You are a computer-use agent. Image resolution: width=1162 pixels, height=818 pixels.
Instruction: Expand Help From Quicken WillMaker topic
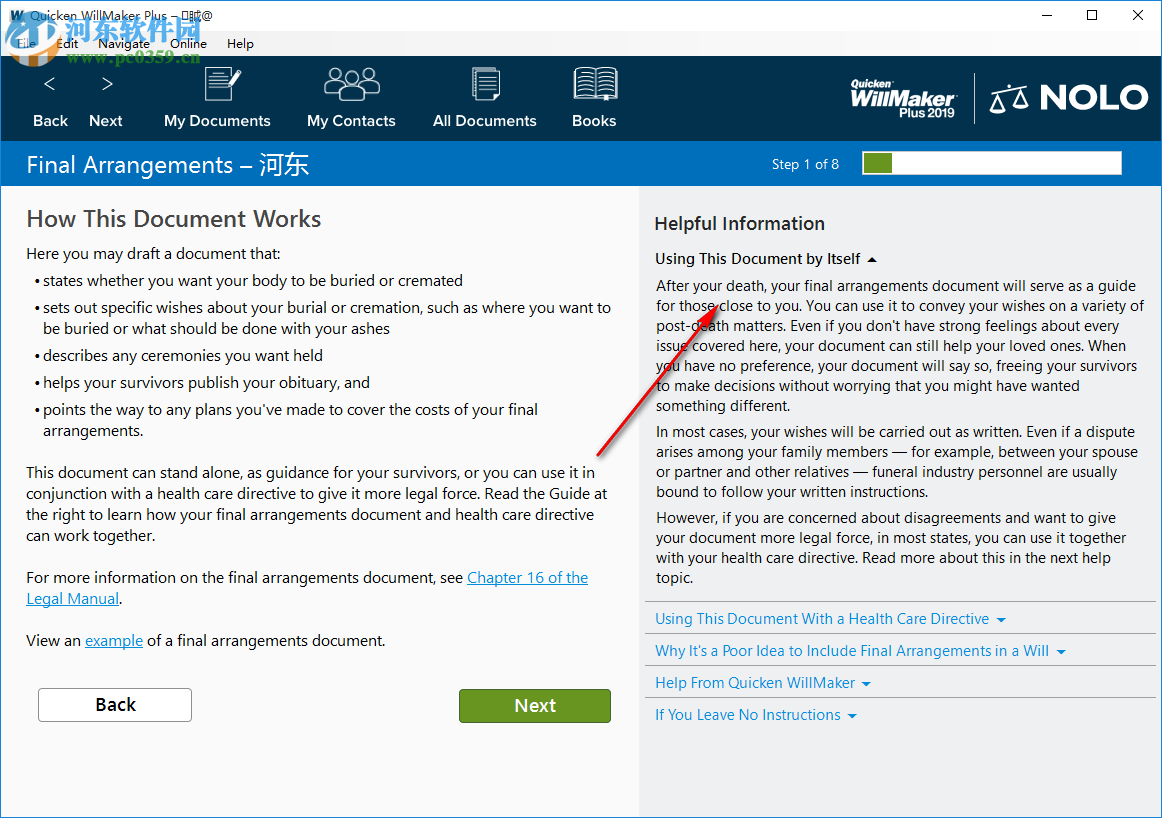coord(763,682)
